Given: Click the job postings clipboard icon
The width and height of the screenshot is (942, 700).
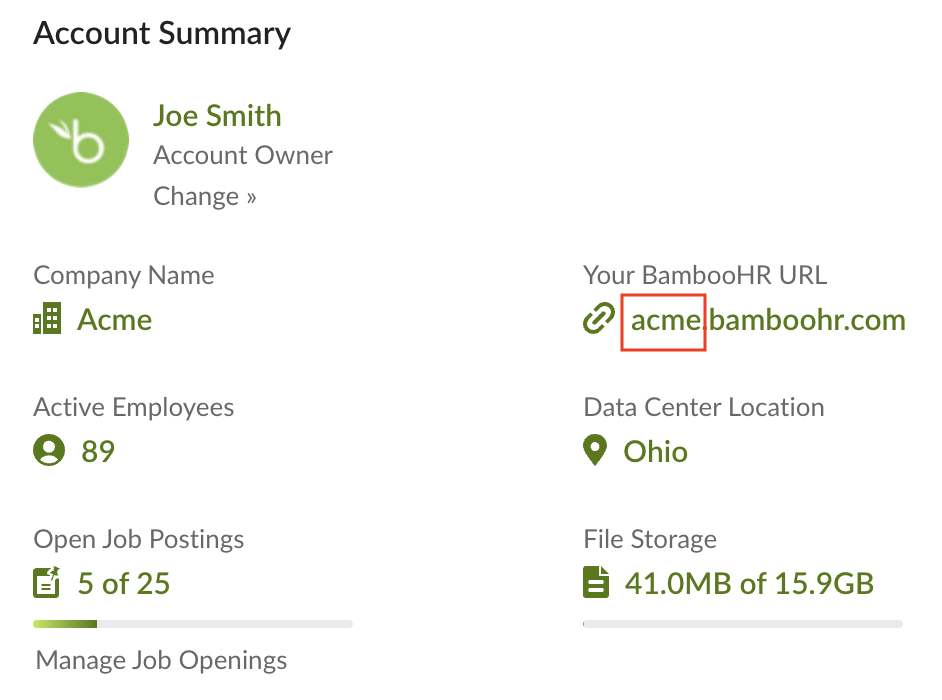Looking at the screenshot, I should (47, 583).
